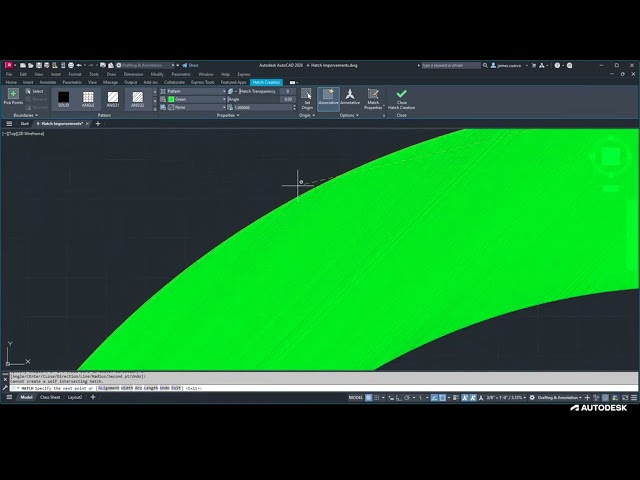Toggle polar tracking in status bar
The height and width of the screenshot is (480, 640).
(407, 398)
